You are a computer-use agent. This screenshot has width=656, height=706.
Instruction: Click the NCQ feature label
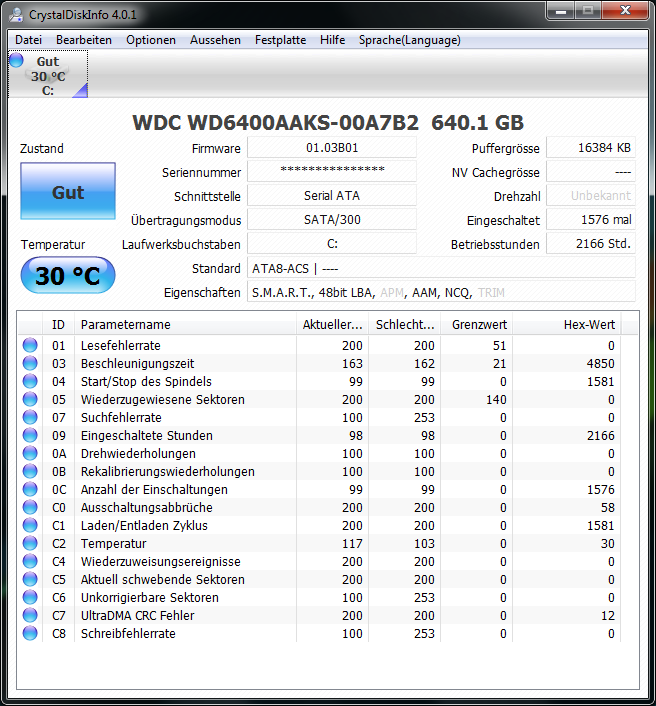pyautogui.click(x=457, y=293)
